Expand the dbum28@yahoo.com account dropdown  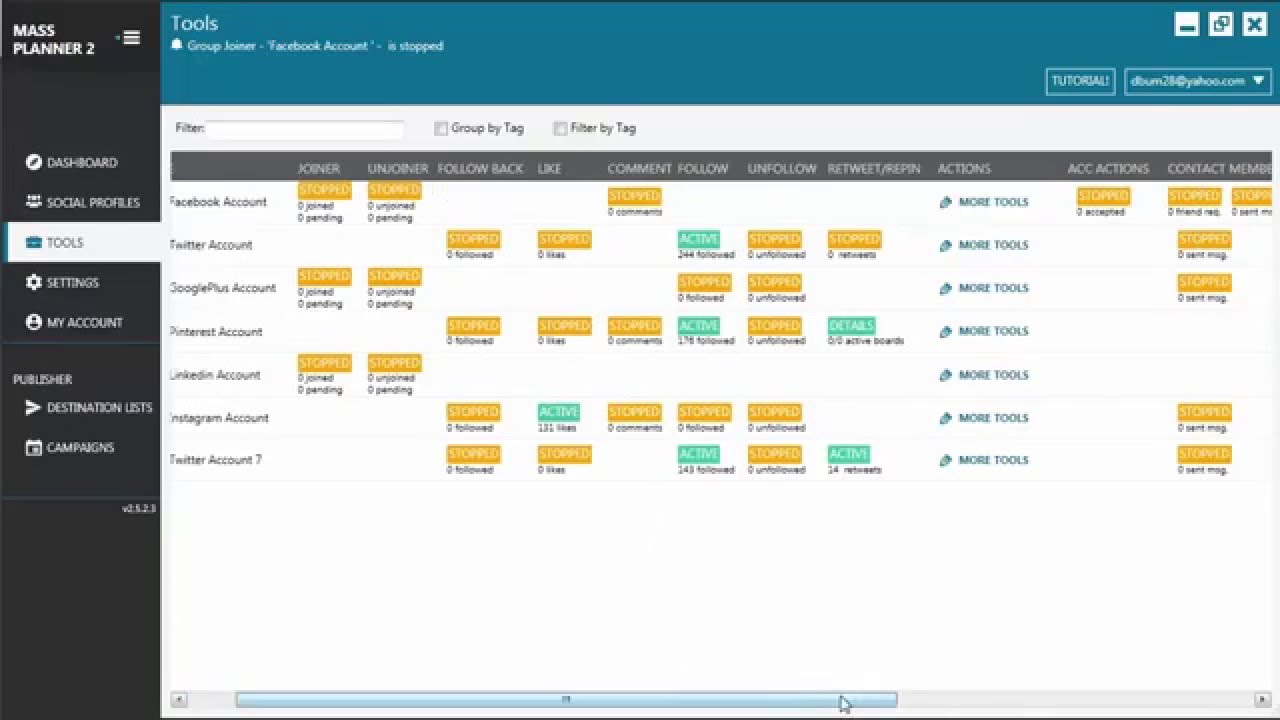coord(1197,81)
